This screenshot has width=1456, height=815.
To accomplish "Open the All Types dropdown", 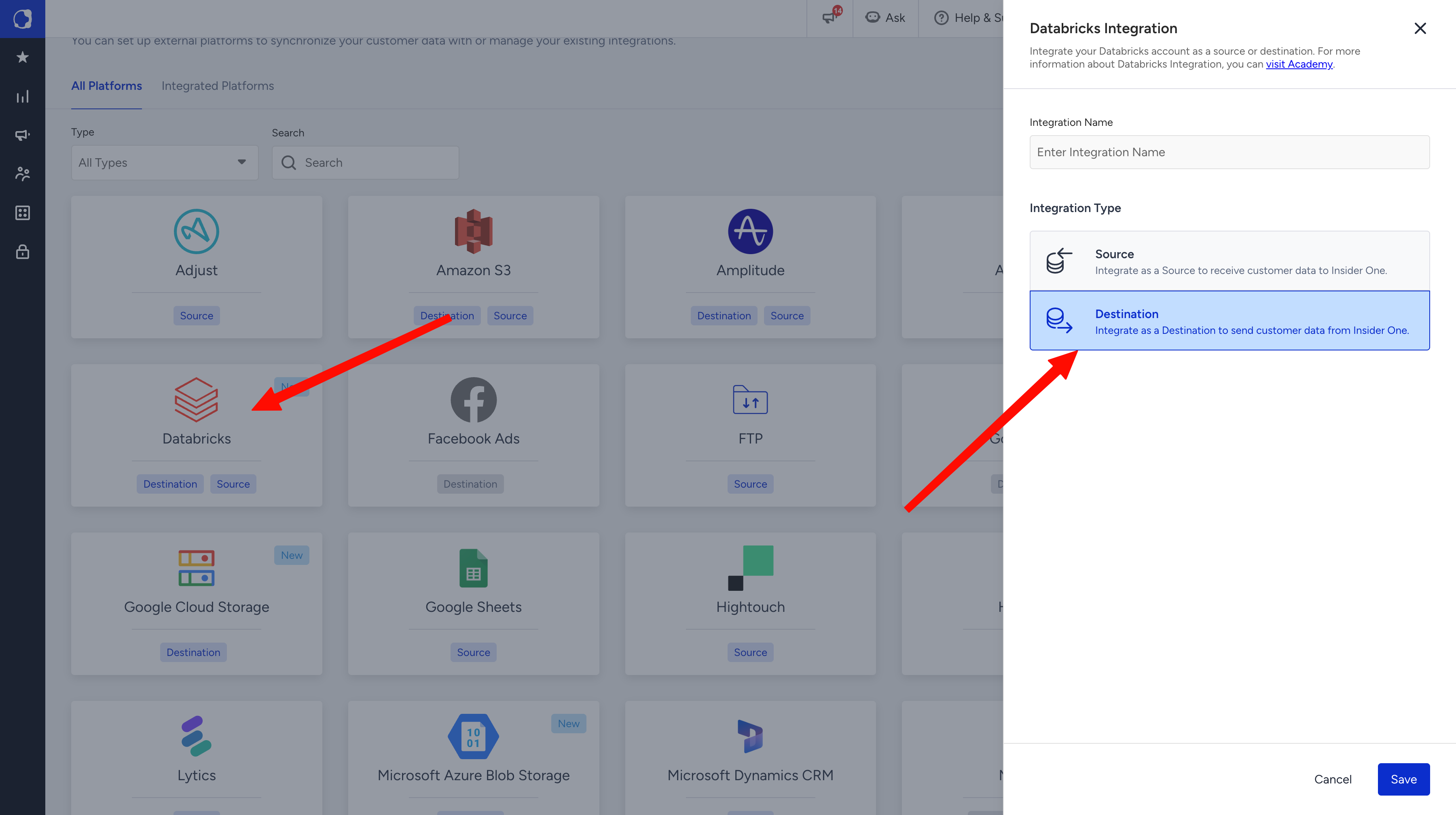I will click(165, 163).
